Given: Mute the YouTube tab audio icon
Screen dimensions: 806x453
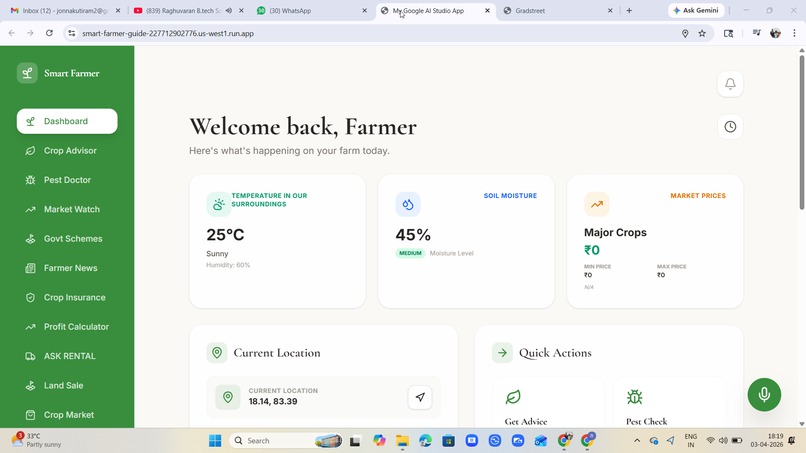Looking at the screenshot, I should [229, 10].
